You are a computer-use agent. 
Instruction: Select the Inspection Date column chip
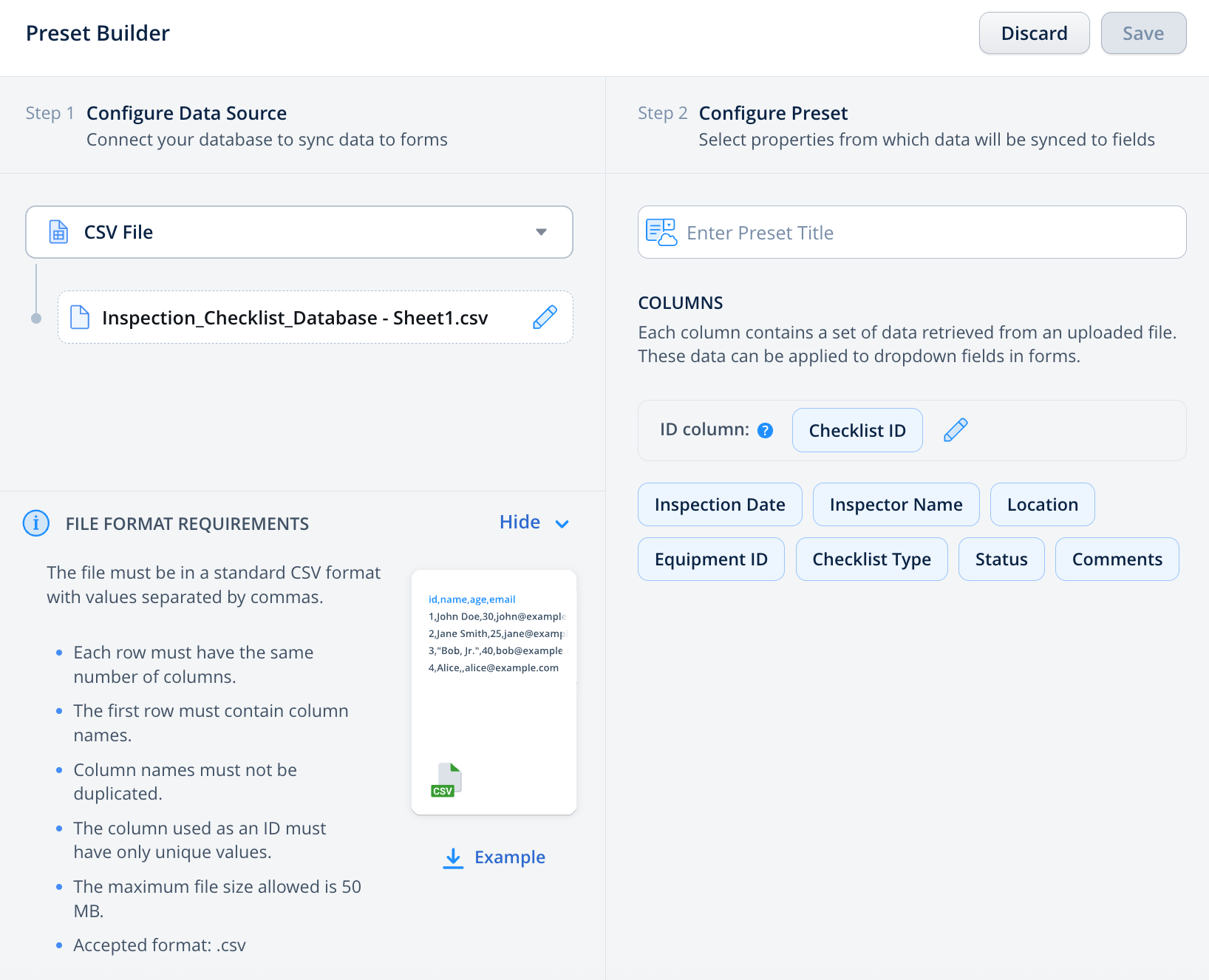(719, 505)
